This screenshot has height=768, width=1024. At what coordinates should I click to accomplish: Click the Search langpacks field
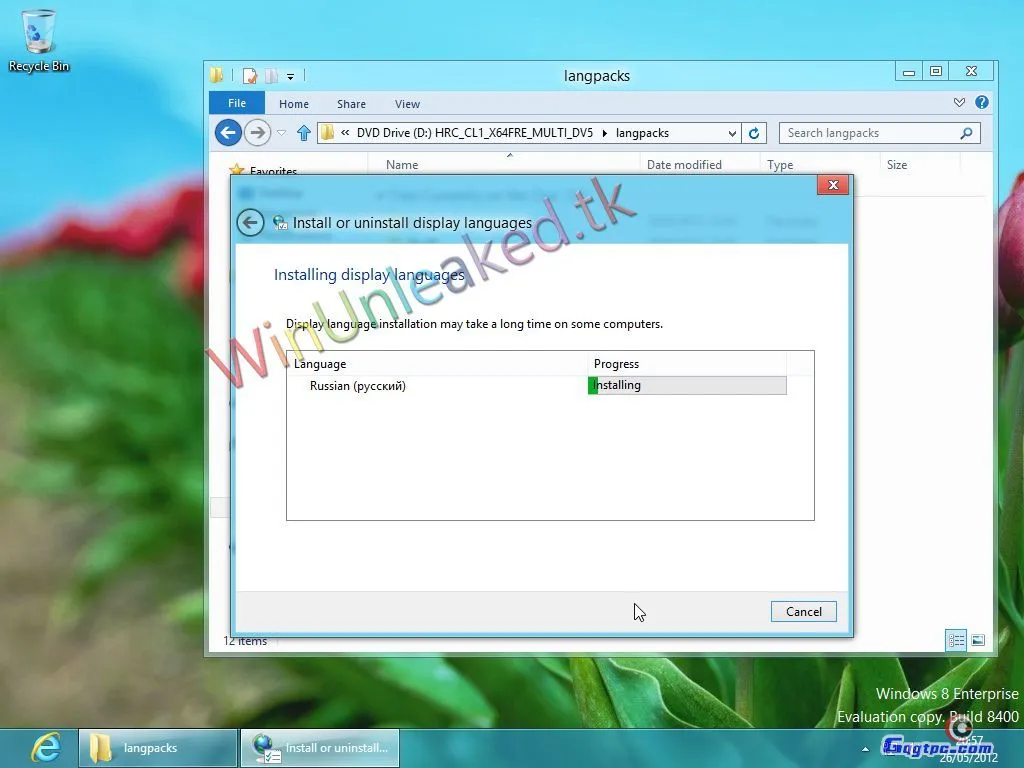coord(870,133)
